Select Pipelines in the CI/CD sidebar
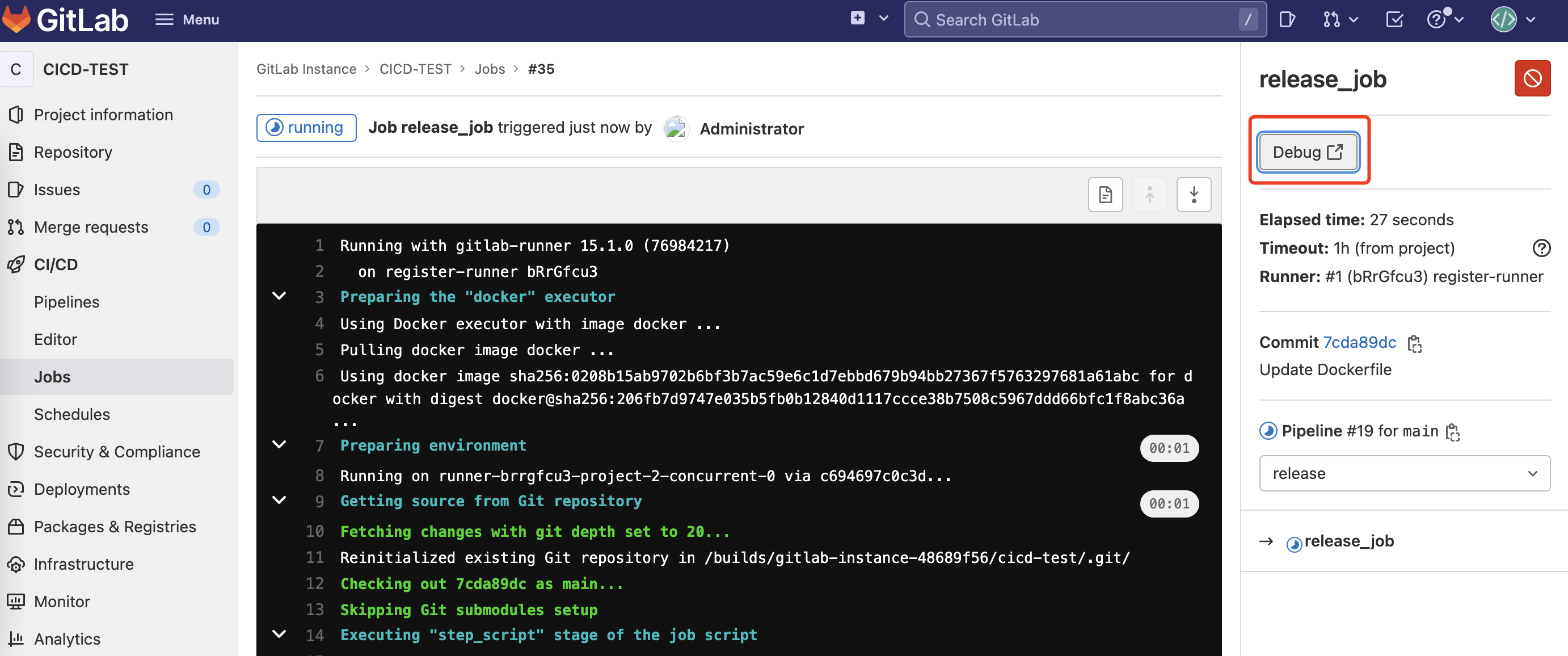1568x656 pixels. 66,302
